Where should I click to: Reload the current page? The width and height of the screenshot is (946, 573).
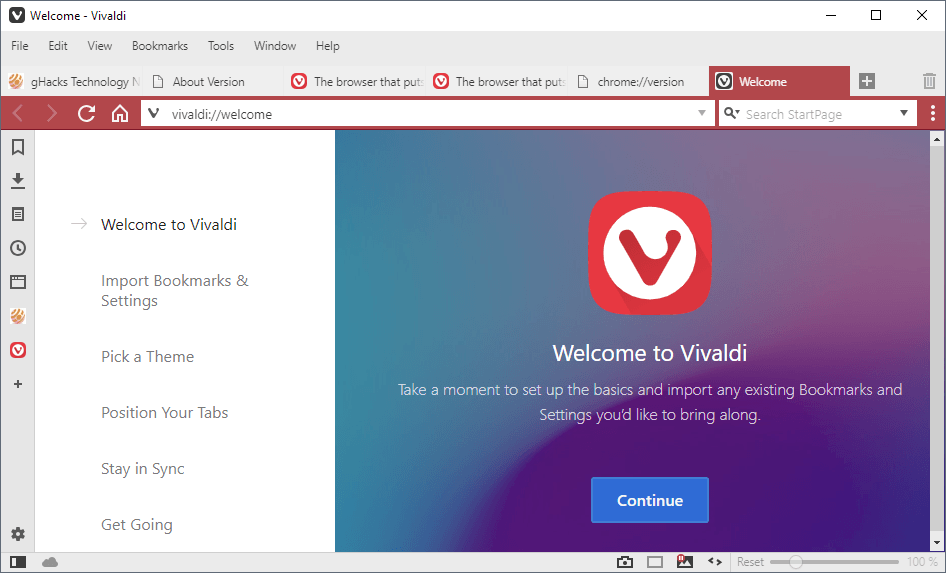pyautogui.click(x=86, y=113)
